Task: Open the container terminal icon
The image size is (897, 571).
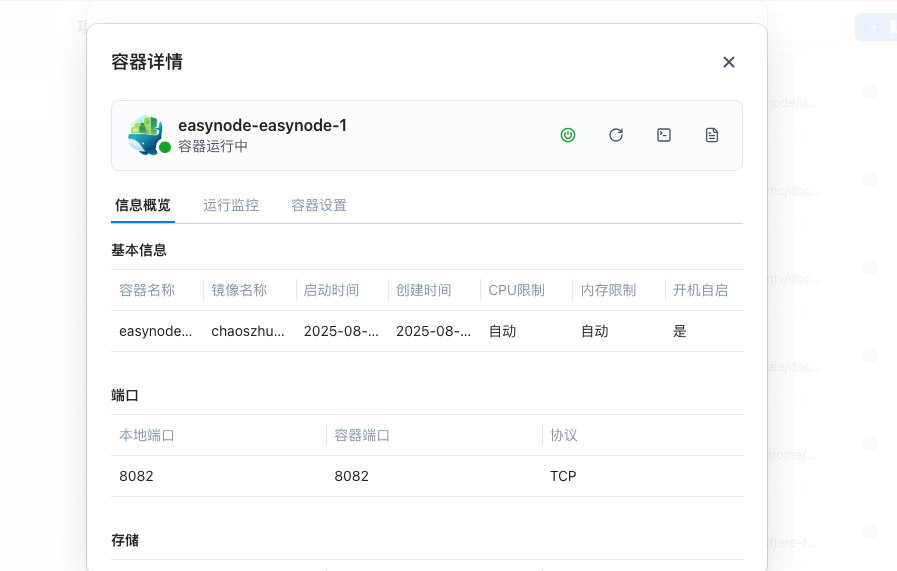Action: pyautogui.click(x=664, y=135)
